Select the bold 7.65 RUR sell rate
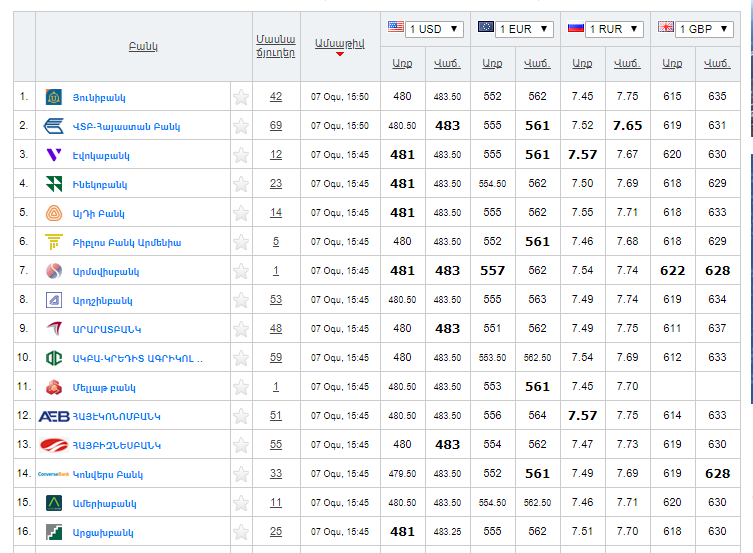Image resolution: width=753 pixels, height=553 pixels. pyautogui.click(x=627, y=126)
